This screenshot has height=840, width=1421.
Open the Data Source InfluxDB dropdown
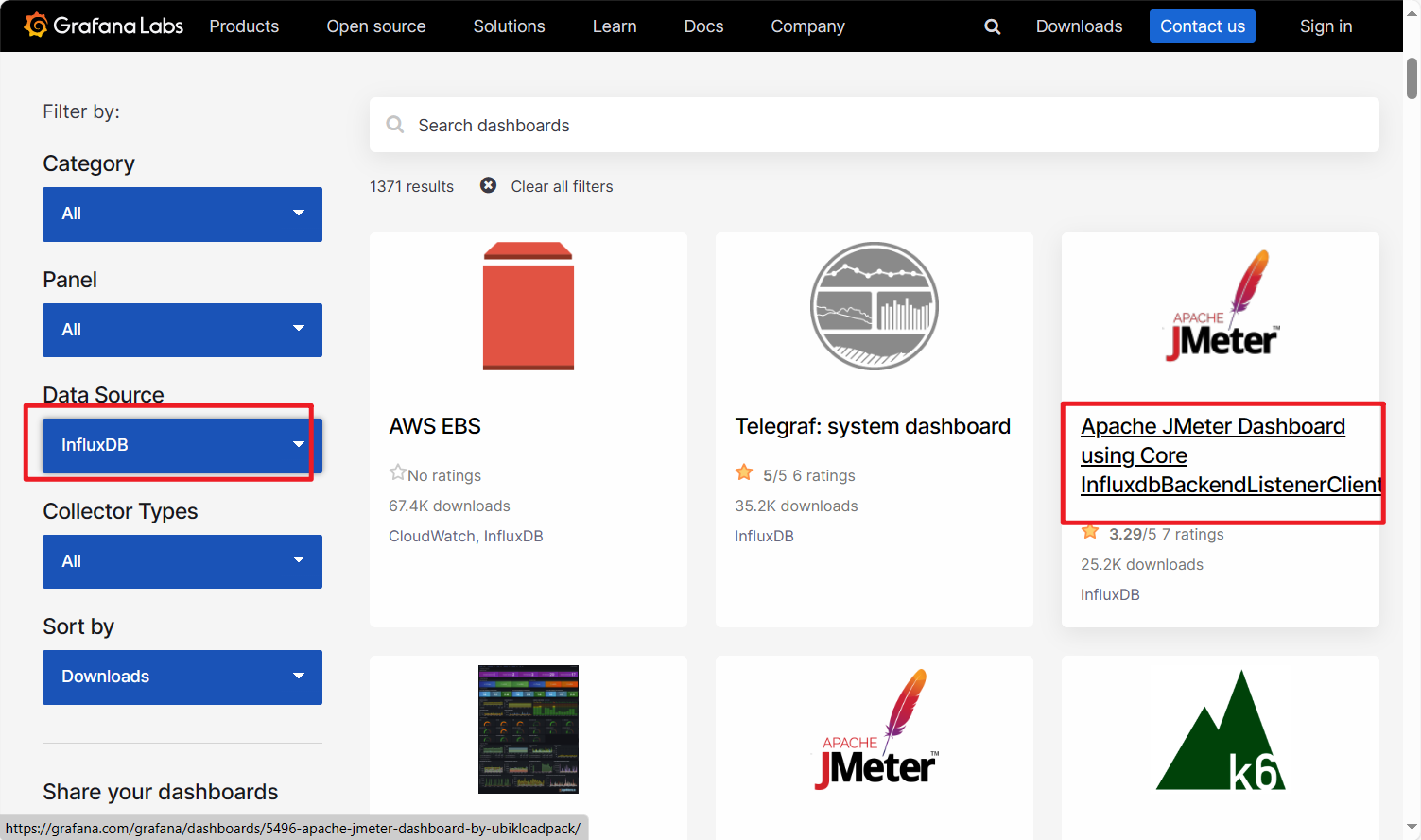click(182, 445)
